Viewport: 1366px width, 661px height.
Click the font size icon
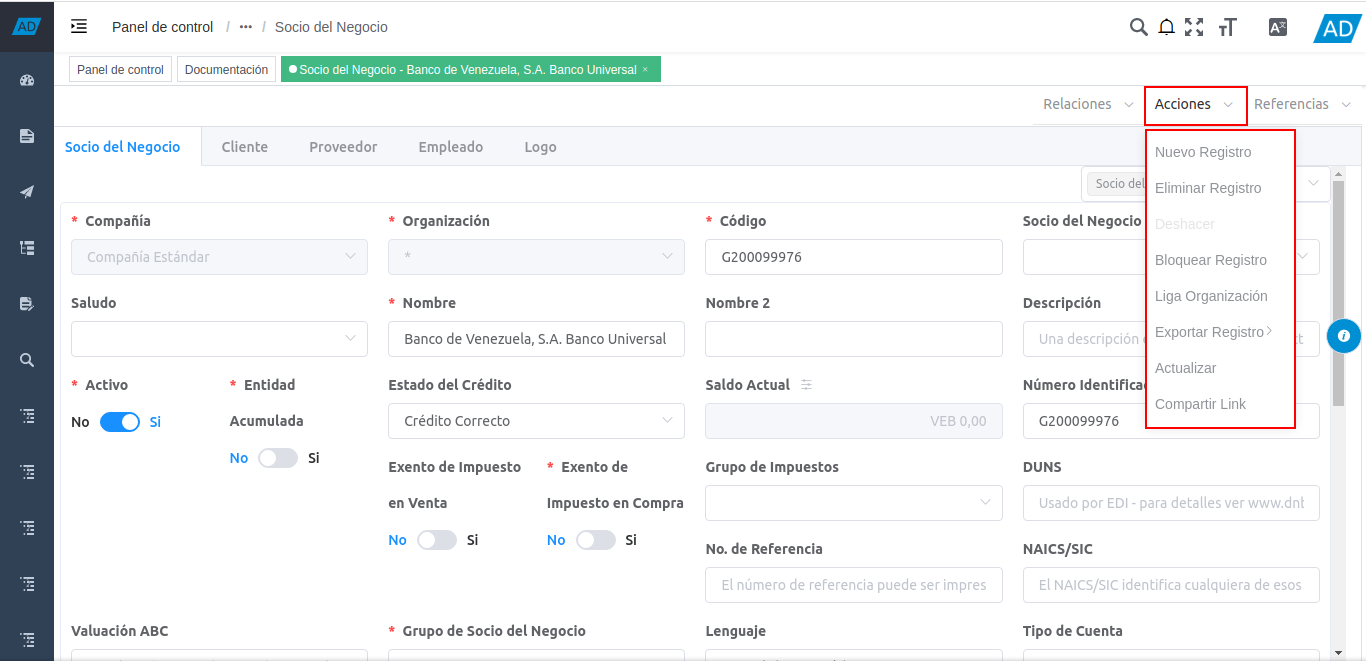coord(1228,27)
